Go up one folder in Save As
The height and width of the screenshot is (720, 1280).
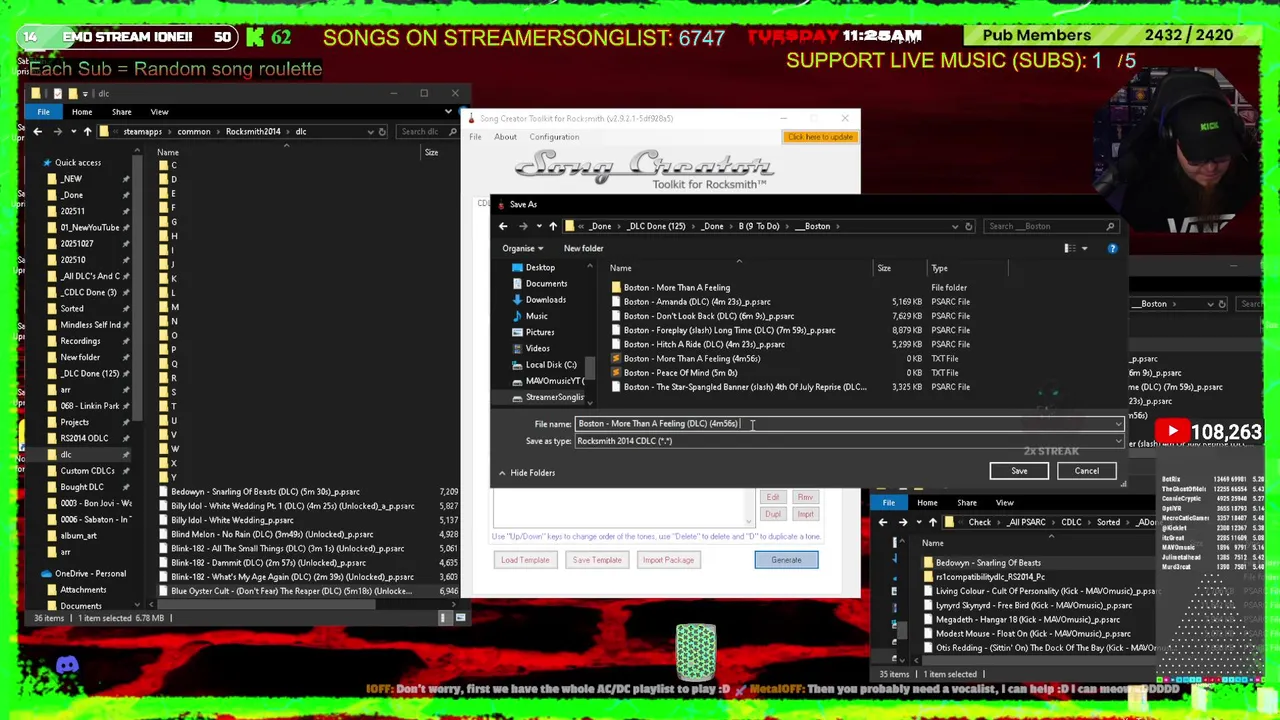point(552,226)
